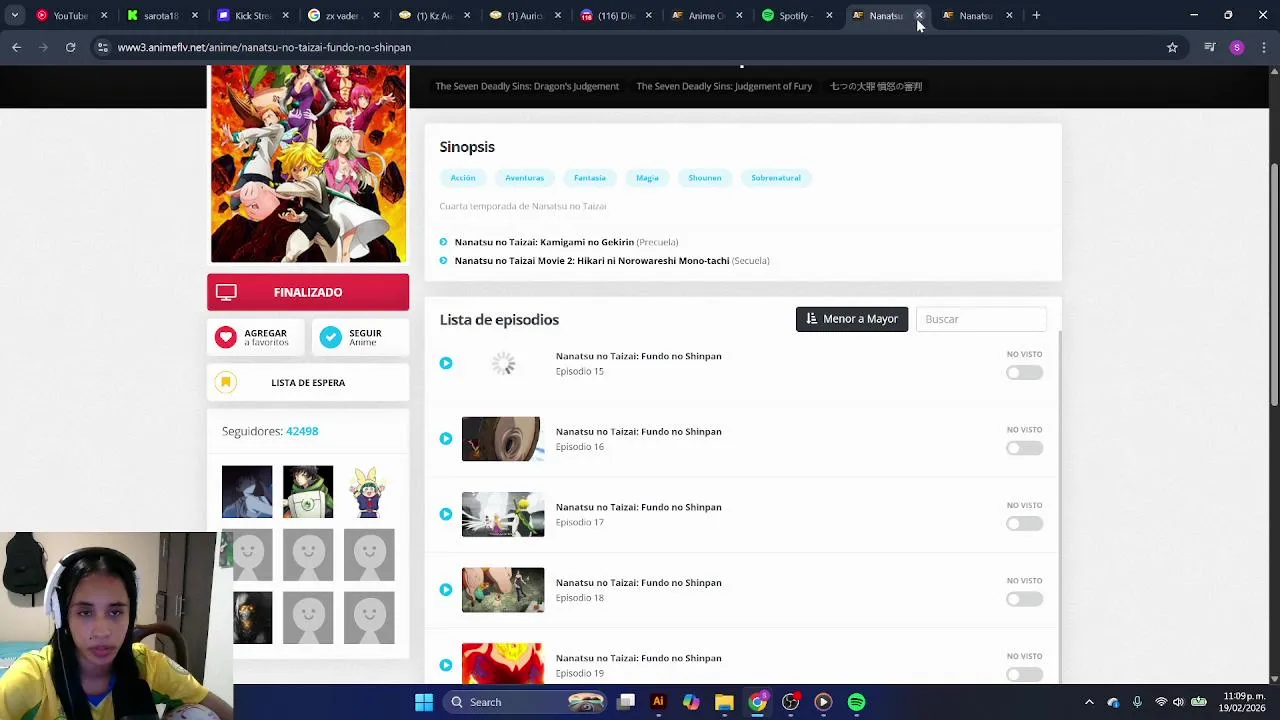1280x720 pixels.
Task: Open the Chrome profile avatar
Action: point(1237,47)
